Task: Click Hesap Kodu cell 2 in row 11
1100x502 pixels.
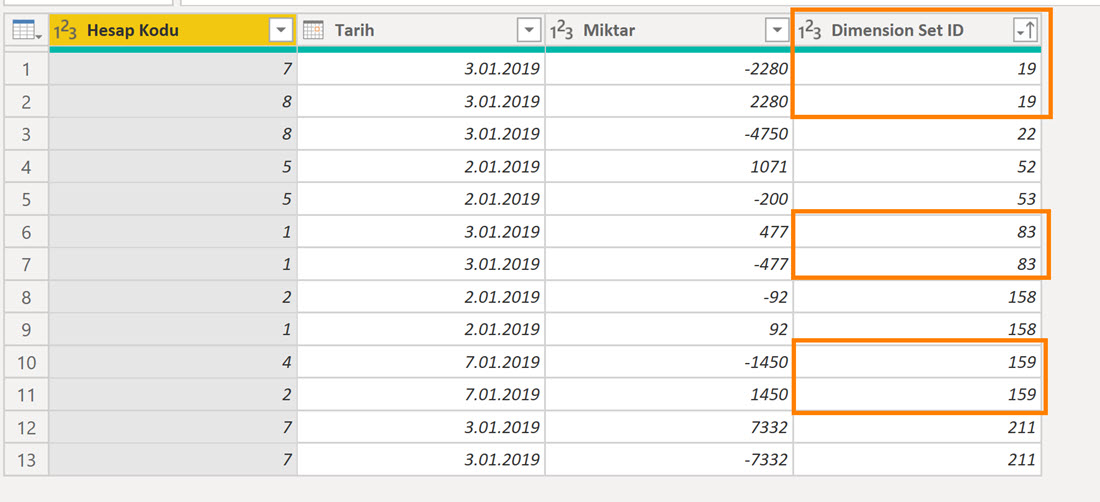Action: click(x=173, y=395)
